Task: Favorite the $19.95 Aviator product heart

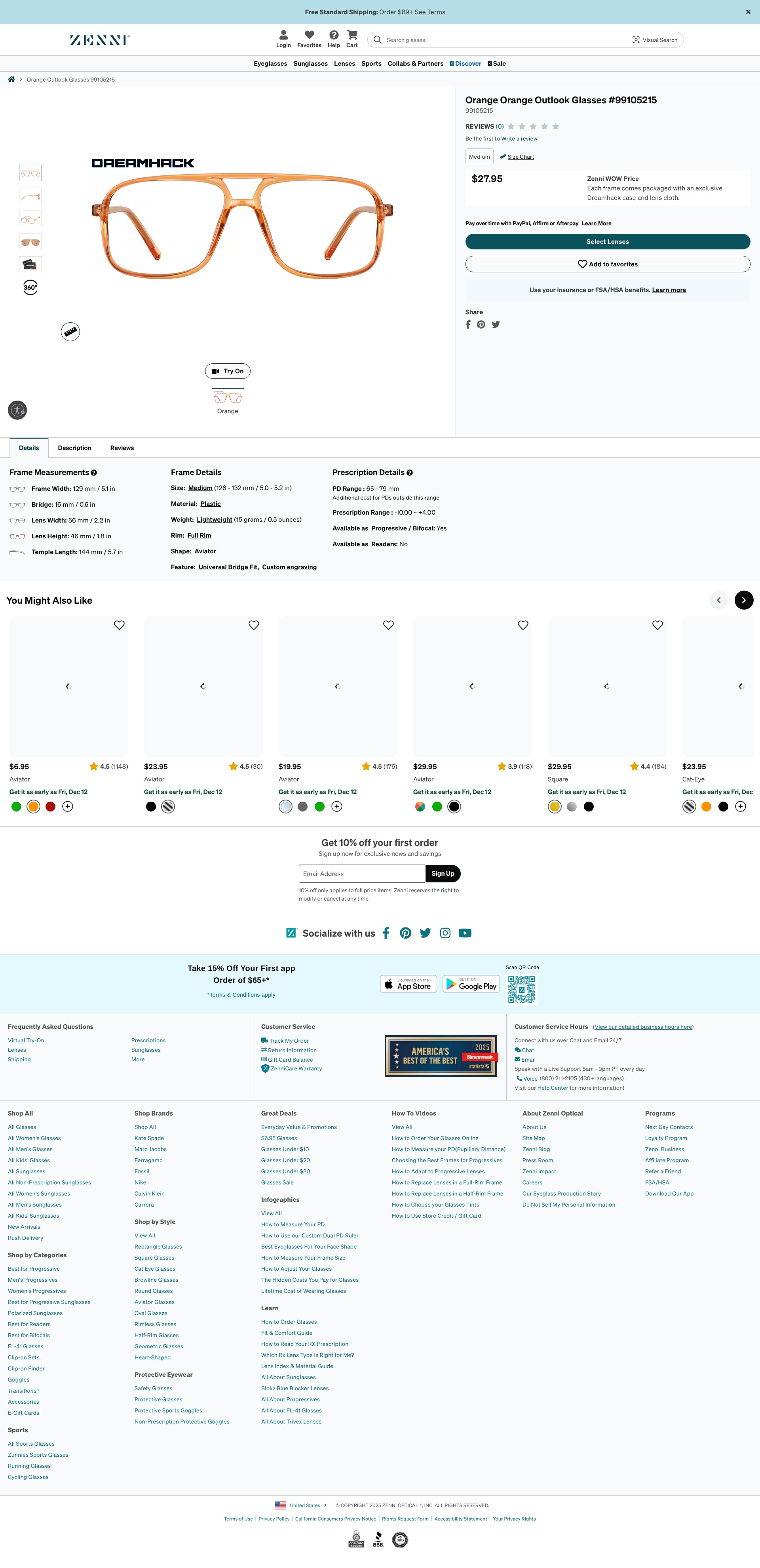Action: click(x=388, y=625)
